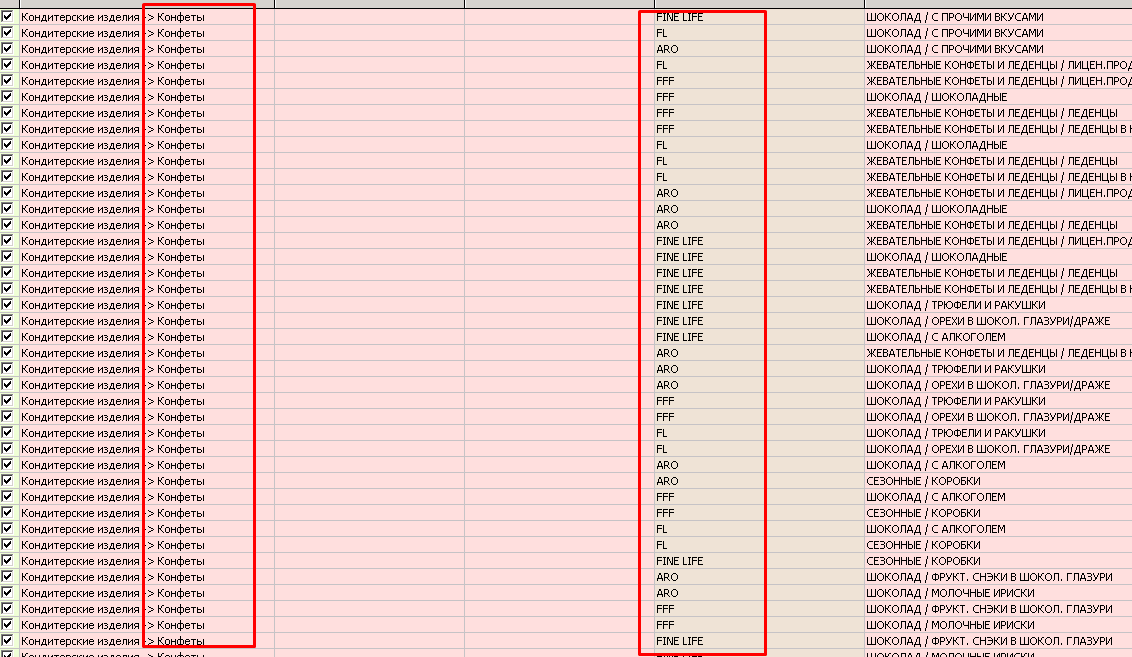Select 'ОРЕХИ В ШОКОЛ. ГЛАЗУРИ/ДРАЖЕ' cell of FL row
The image size is (1132, 657).
click(x=998, y=449)
